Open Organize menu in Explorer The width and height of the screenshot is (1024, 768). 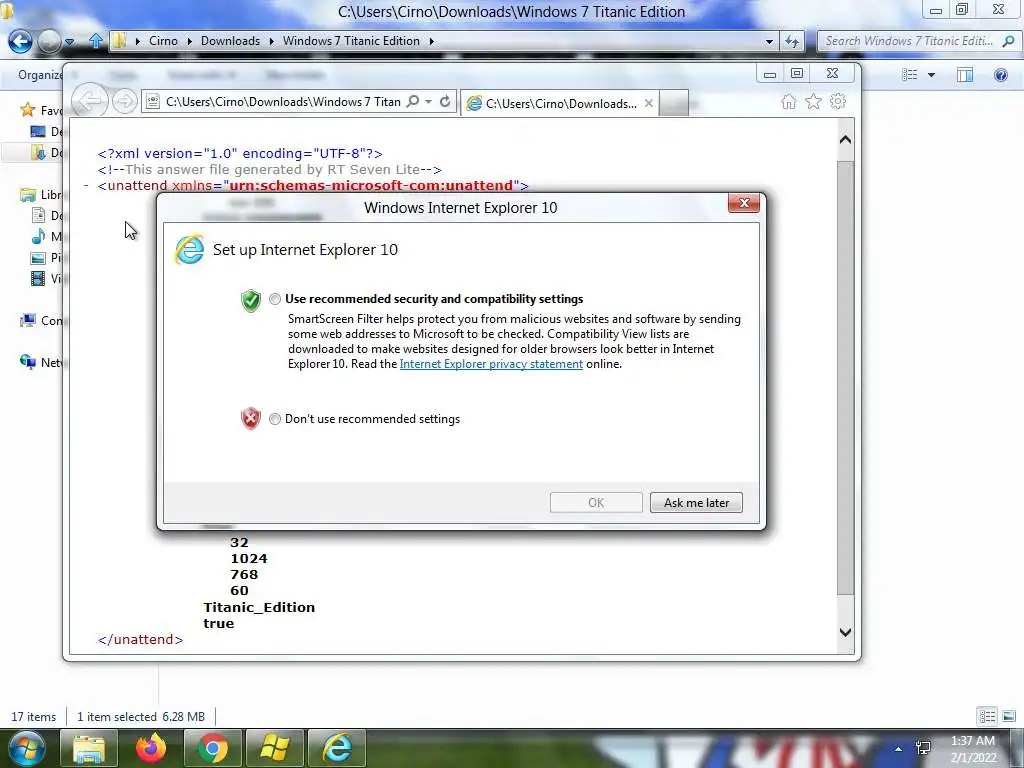click(39, 75)
